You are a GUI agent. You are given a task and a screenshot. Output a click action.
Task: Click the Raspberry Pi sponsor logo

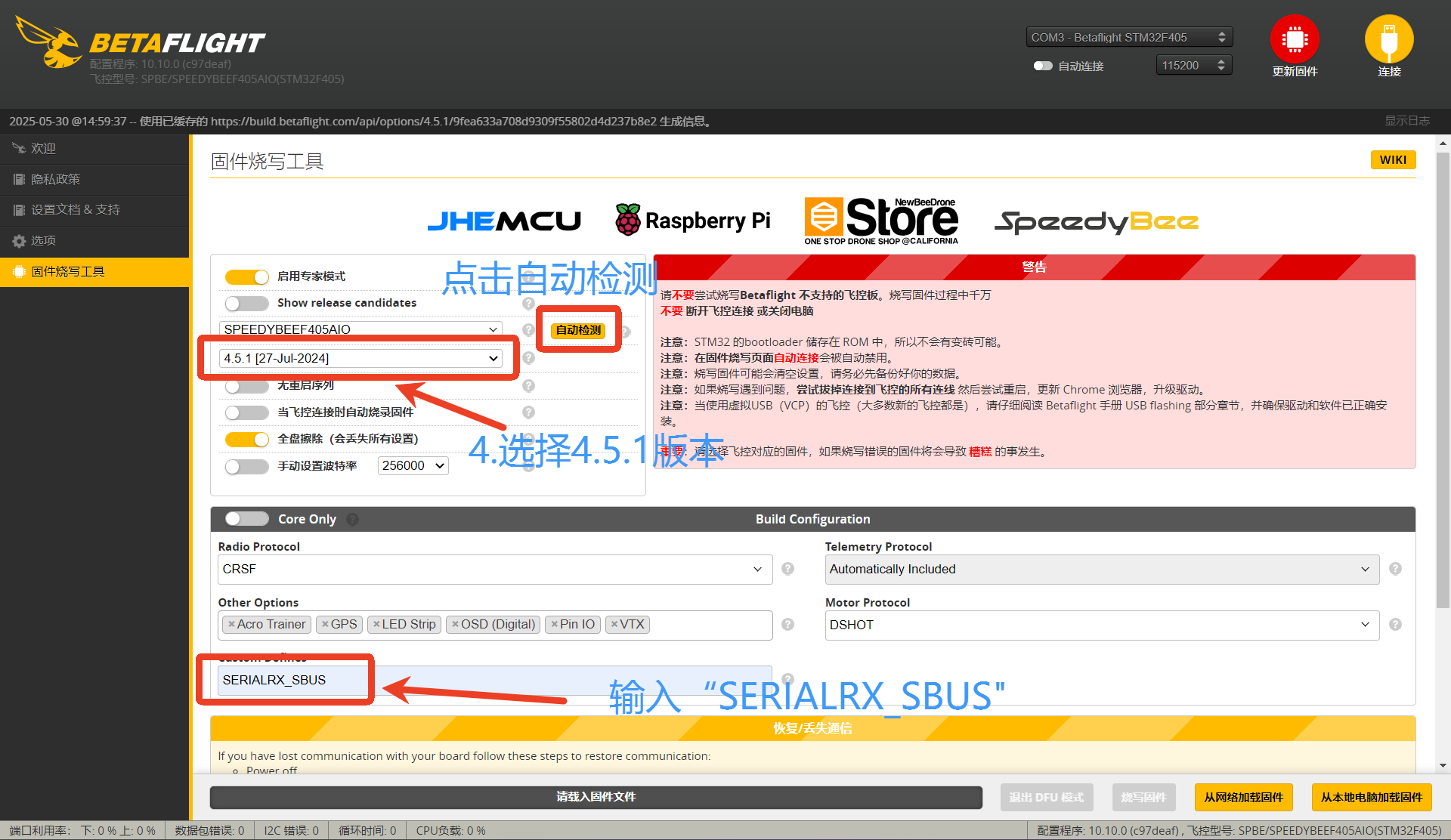693,221
